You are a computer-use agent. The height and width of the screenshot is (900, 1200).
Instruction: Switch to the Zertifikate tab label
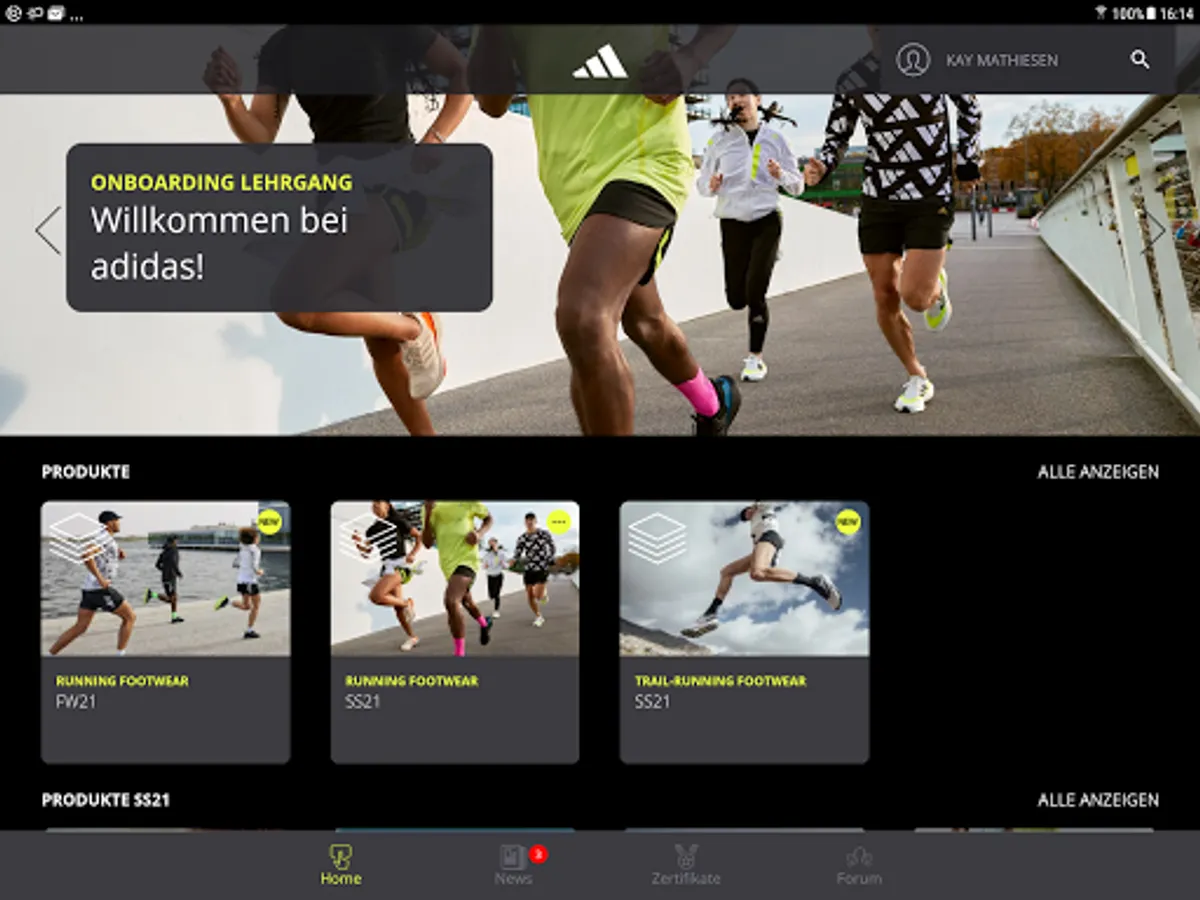[x=686, y=879]
